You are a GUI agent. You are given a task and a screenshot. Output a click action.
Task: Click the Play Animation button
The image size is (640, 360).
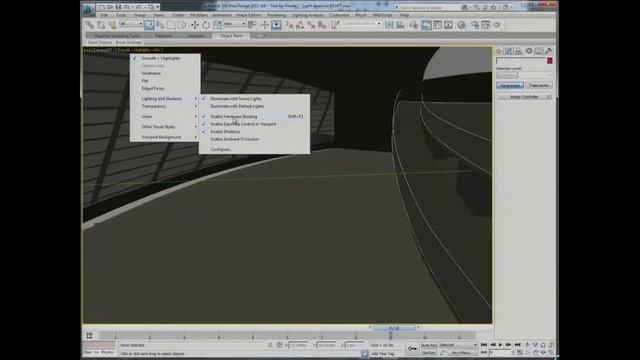[x=501, y=345]
